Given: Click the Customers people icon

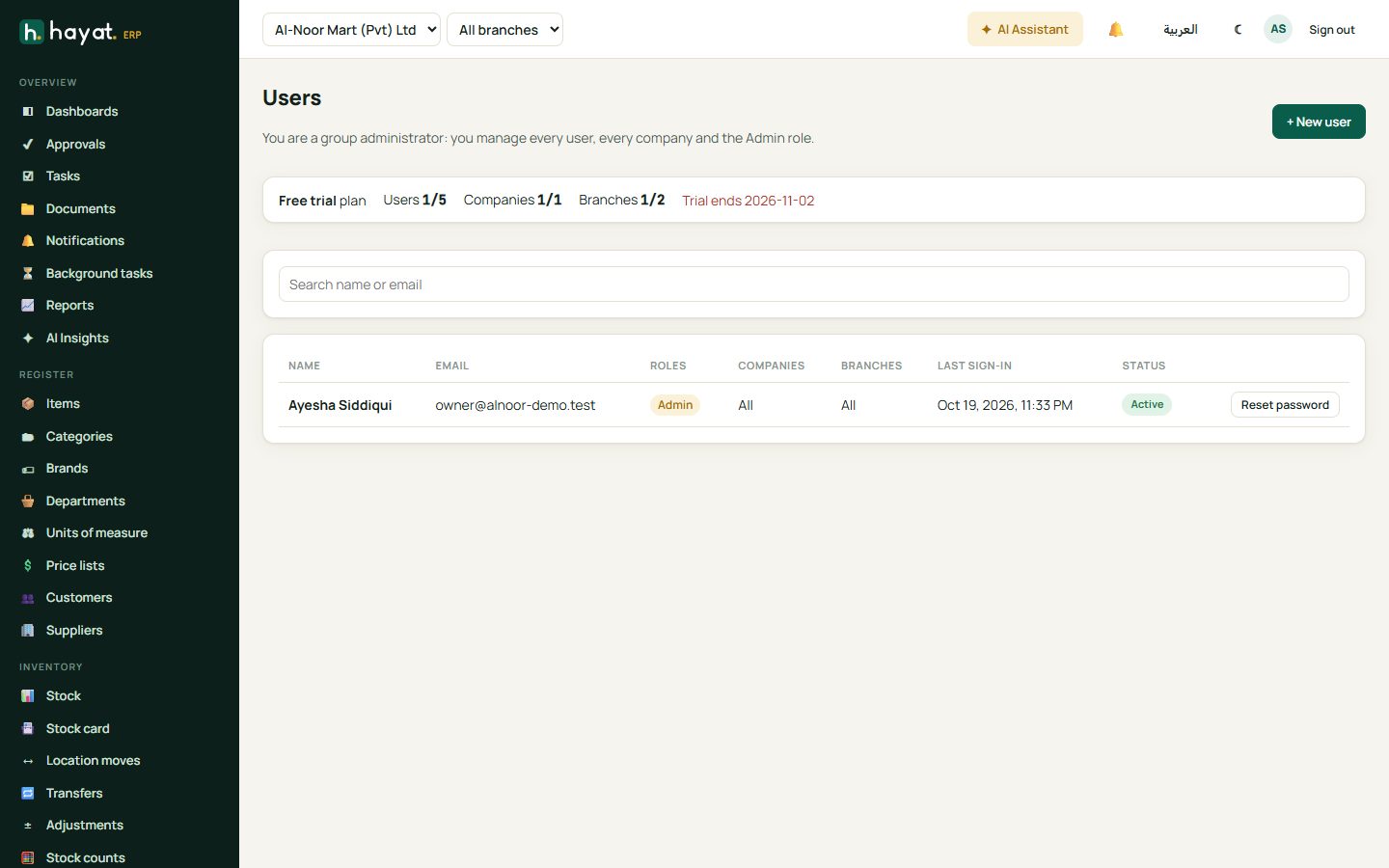Looking at the screenshot, I should click(x=28, y=598).
